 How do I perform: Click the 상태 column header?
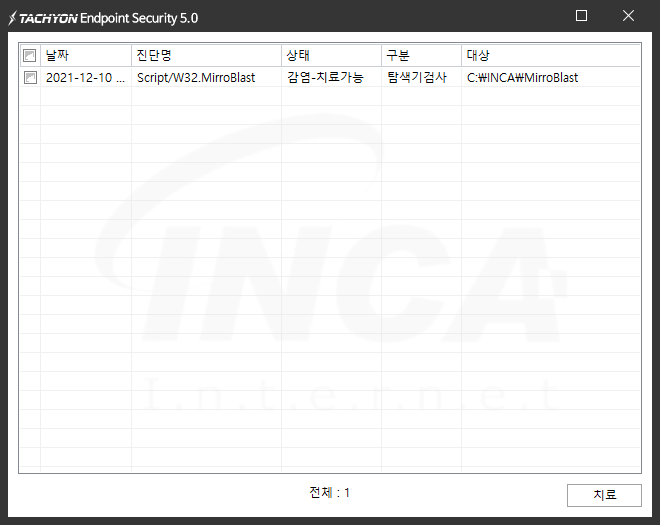(x=331, y=55)
